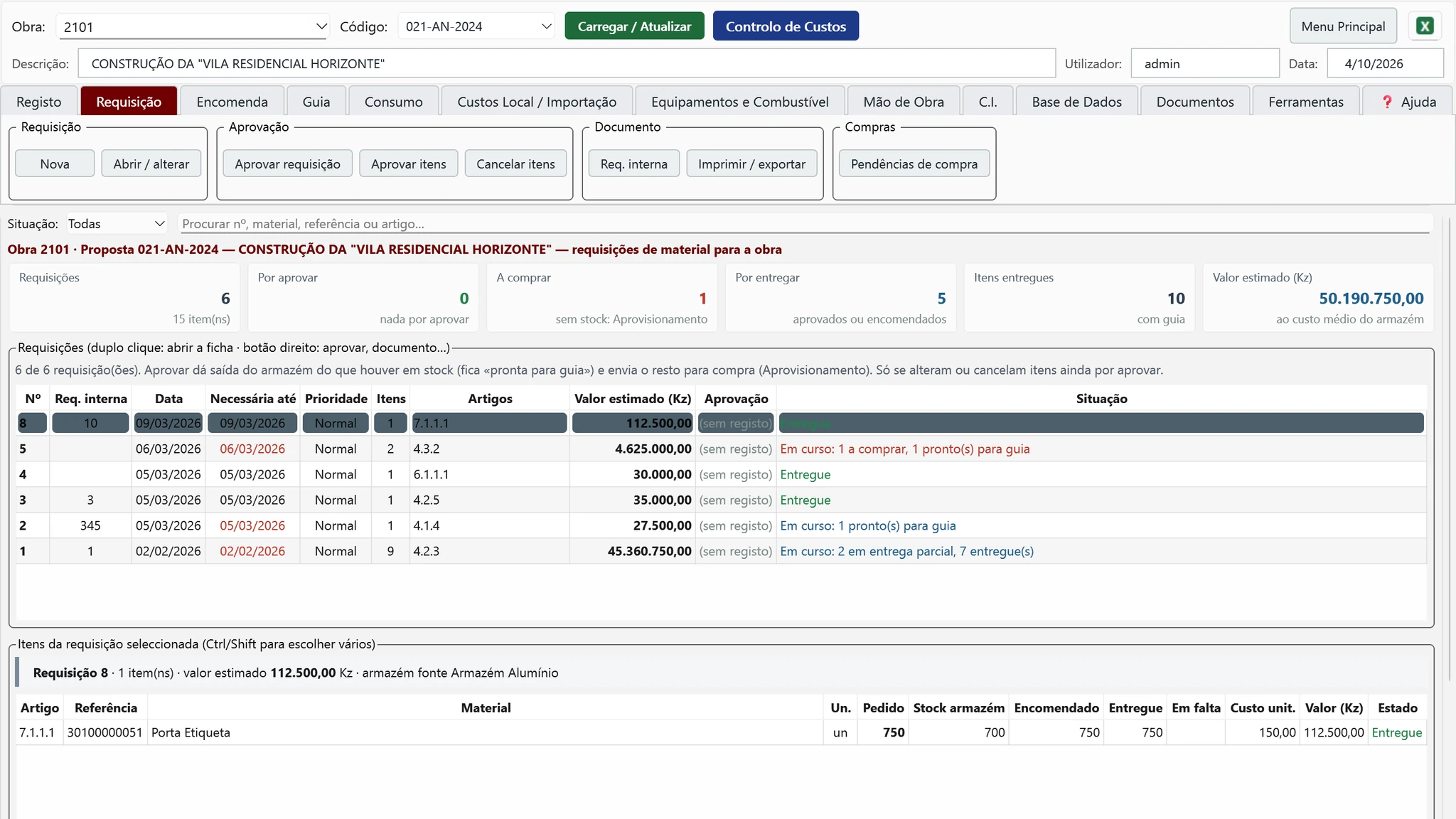Open the Req. interna document
This screenshot has height=819, width=1456.
(x=634, y=164)
